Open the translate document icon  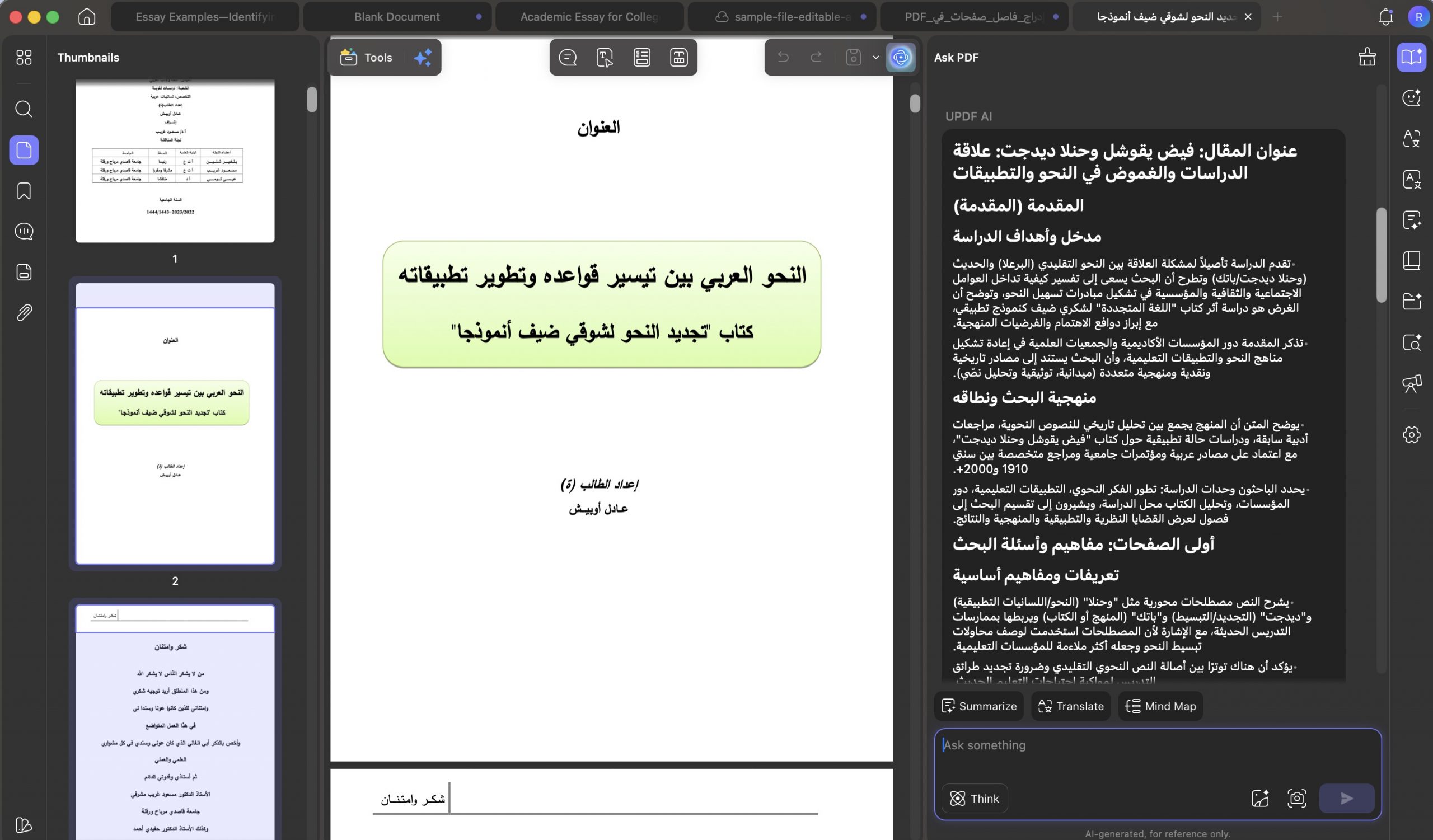point(1411,179)
